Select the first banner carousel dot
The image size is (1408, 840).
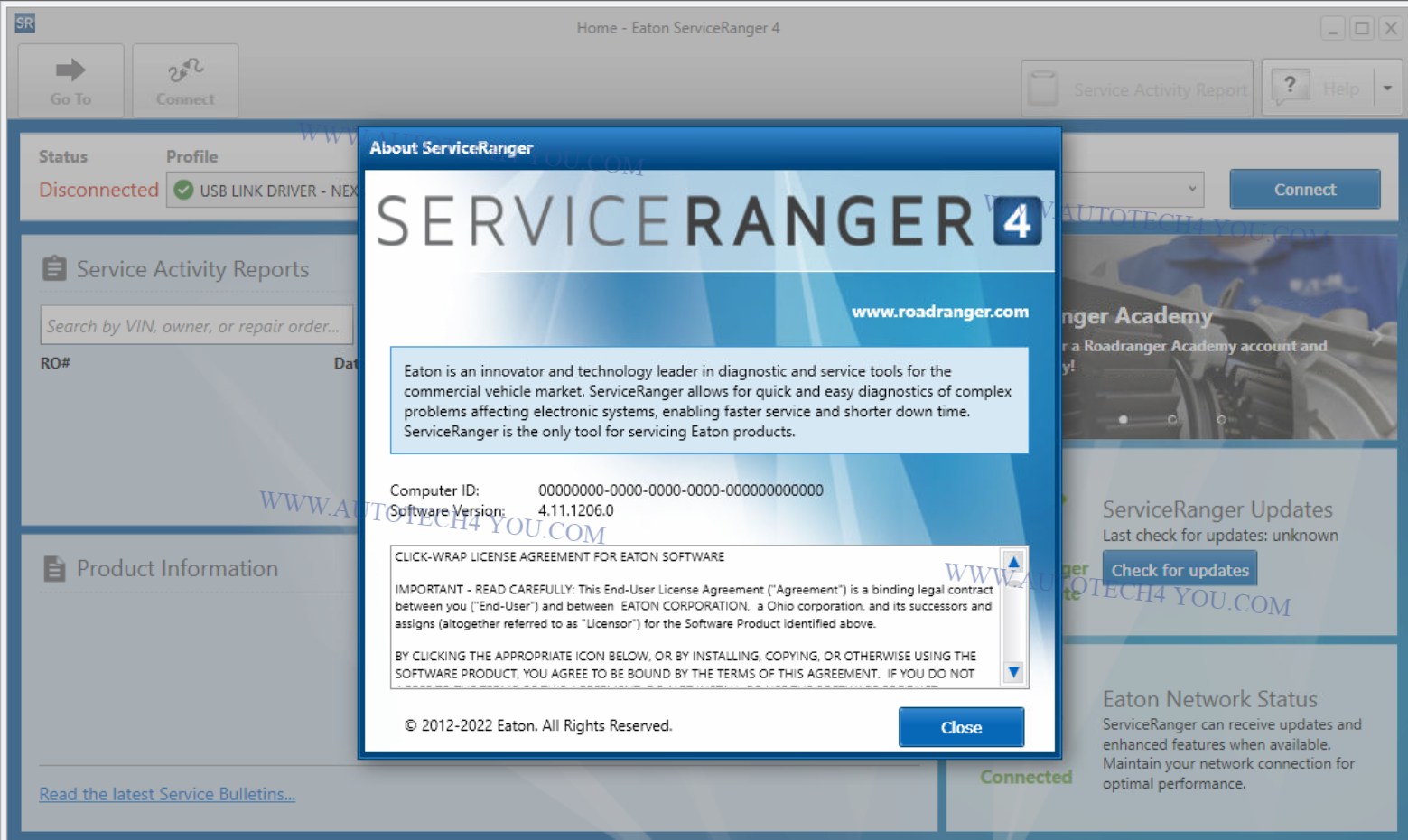point(1123,419)
